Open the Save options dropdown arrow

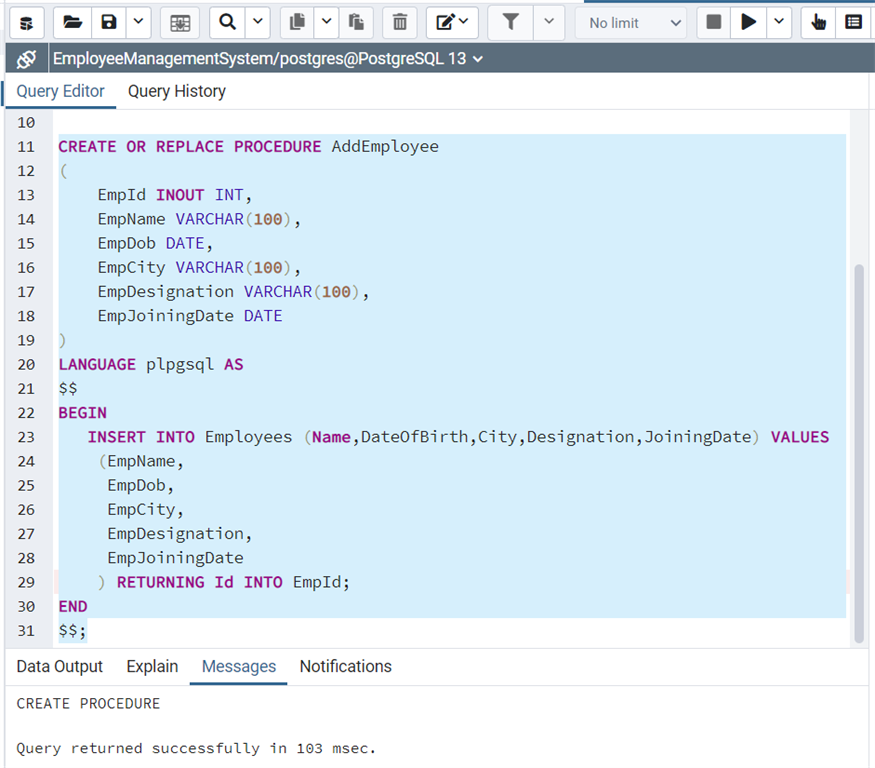(138, 22)
